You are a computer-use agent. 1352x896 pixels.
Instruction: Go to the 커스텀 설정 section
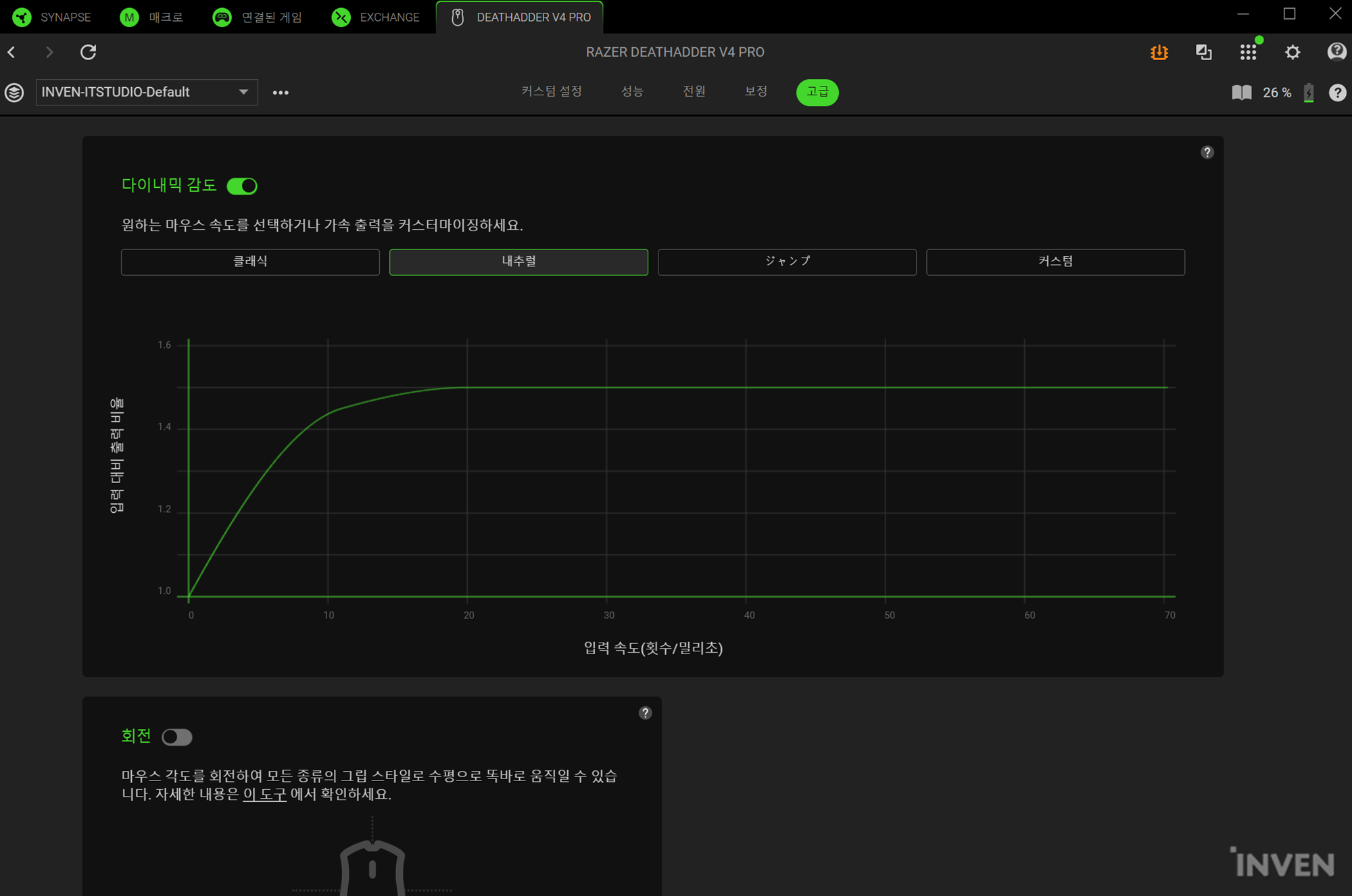click(x=551, y=91)
